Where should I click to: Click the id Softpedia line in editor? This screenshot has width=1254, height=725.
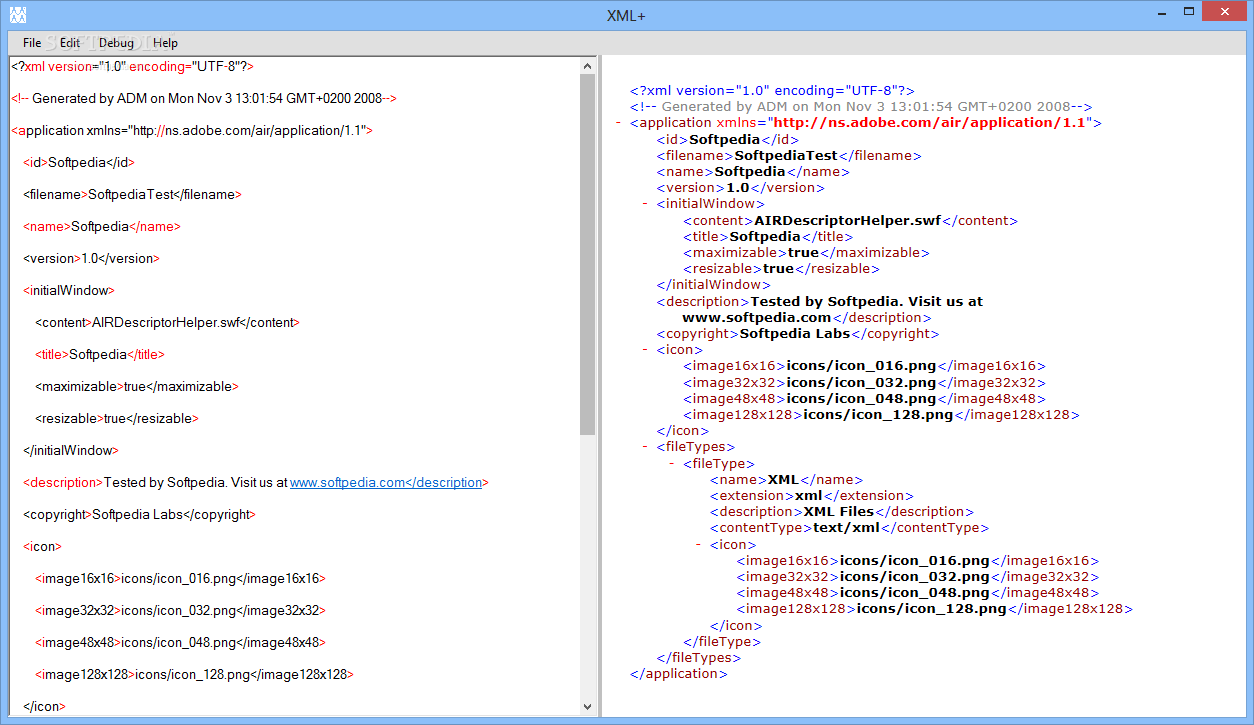click(x=78, y=162)
